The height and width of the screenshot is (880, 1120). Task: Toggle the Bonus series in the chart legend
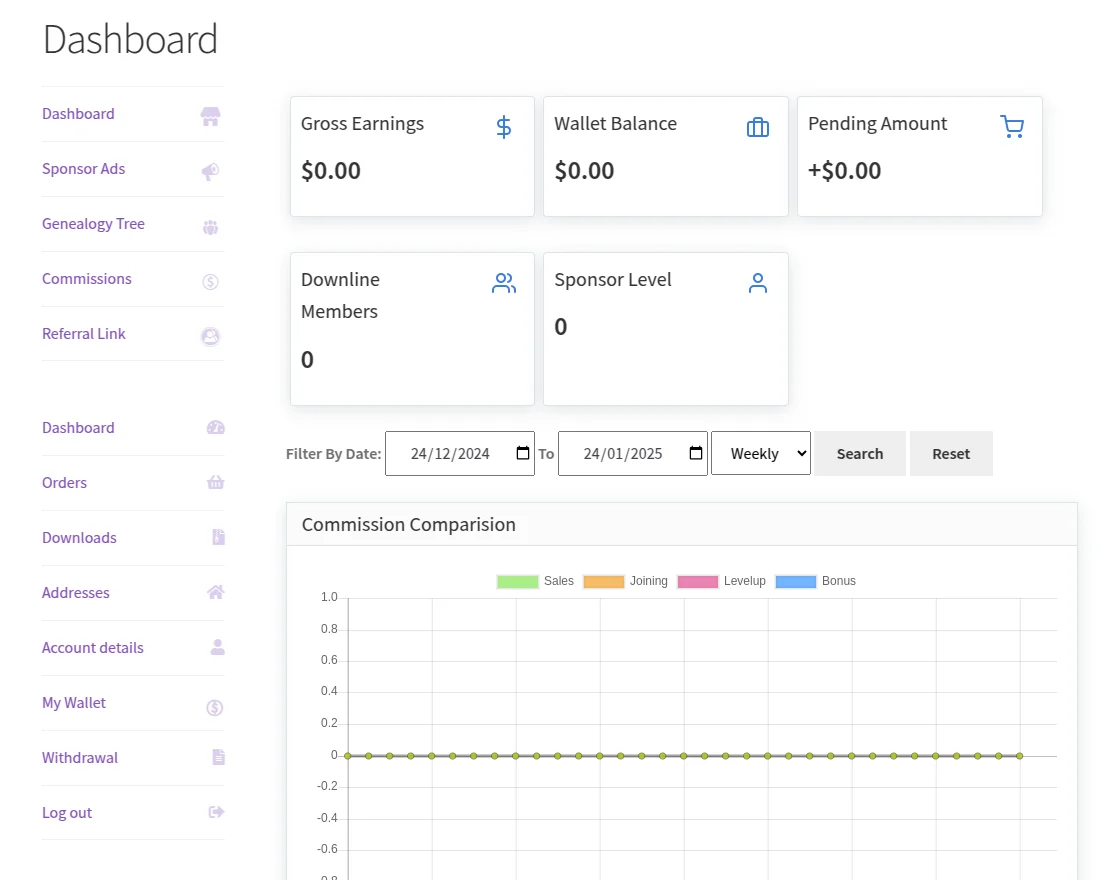click(x=795, y=580)
